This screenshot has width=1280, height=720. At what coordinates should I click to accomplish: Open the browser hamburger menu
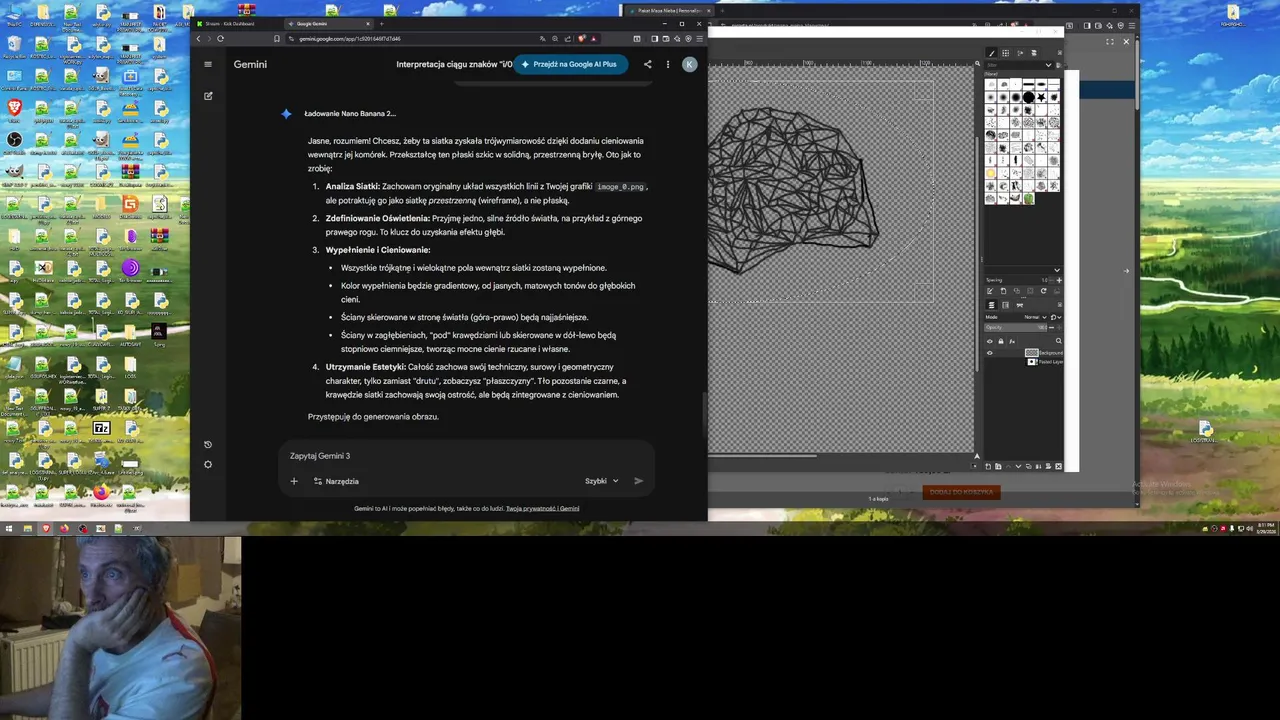[x=699, y=38]
